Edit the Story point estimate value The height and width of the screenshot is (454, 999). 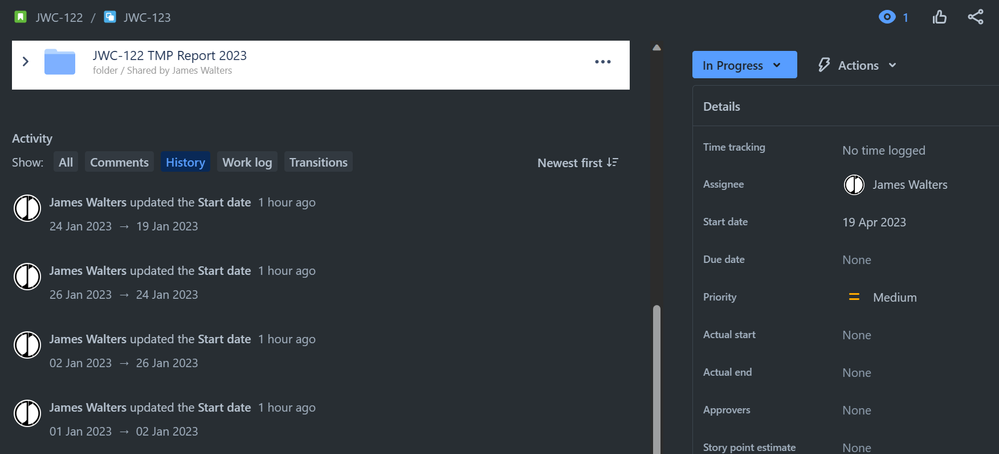click(x=857, y=448)
